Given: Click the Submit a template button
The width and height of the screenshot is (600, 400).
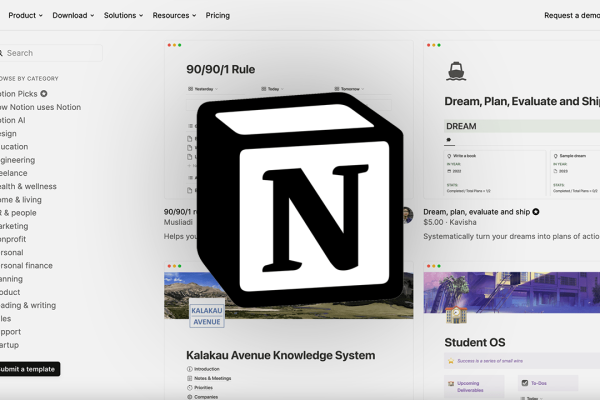Looking at the screenshot, I should coord(30,369).
